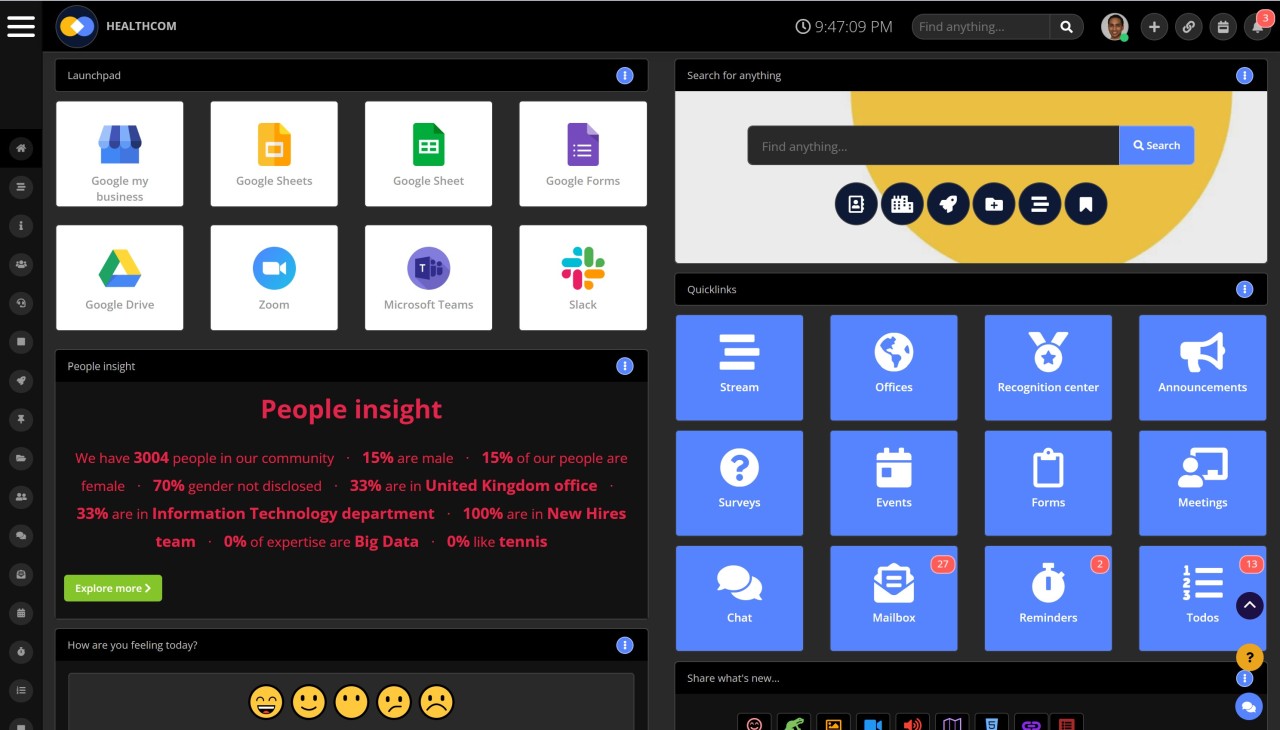Expand the hamburger navigation menu

point(21,26)
